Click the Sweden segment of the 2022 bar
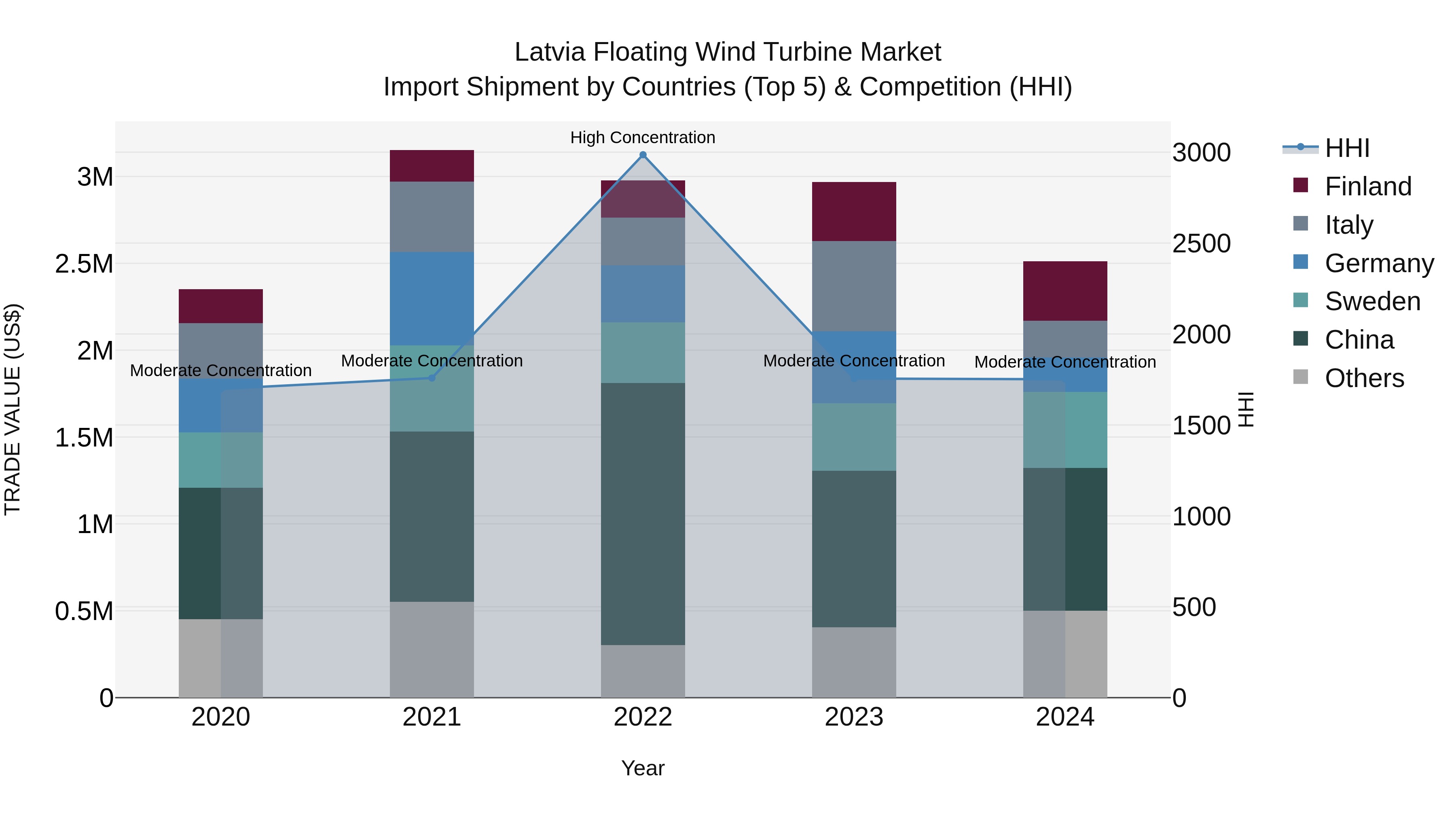This screenshot has height=819, width=1456. [x=643, y=353]
